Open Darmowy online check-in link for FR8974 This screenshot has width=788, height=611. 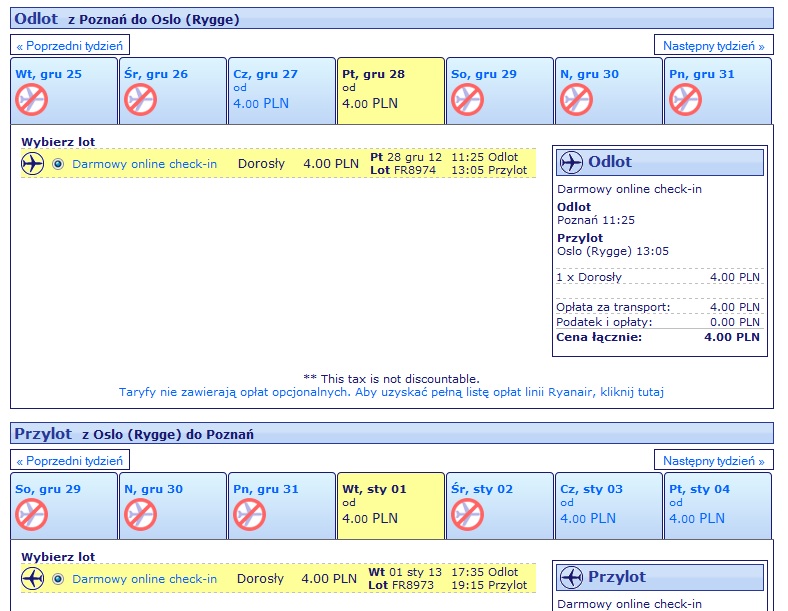click(x=145, y=164)
